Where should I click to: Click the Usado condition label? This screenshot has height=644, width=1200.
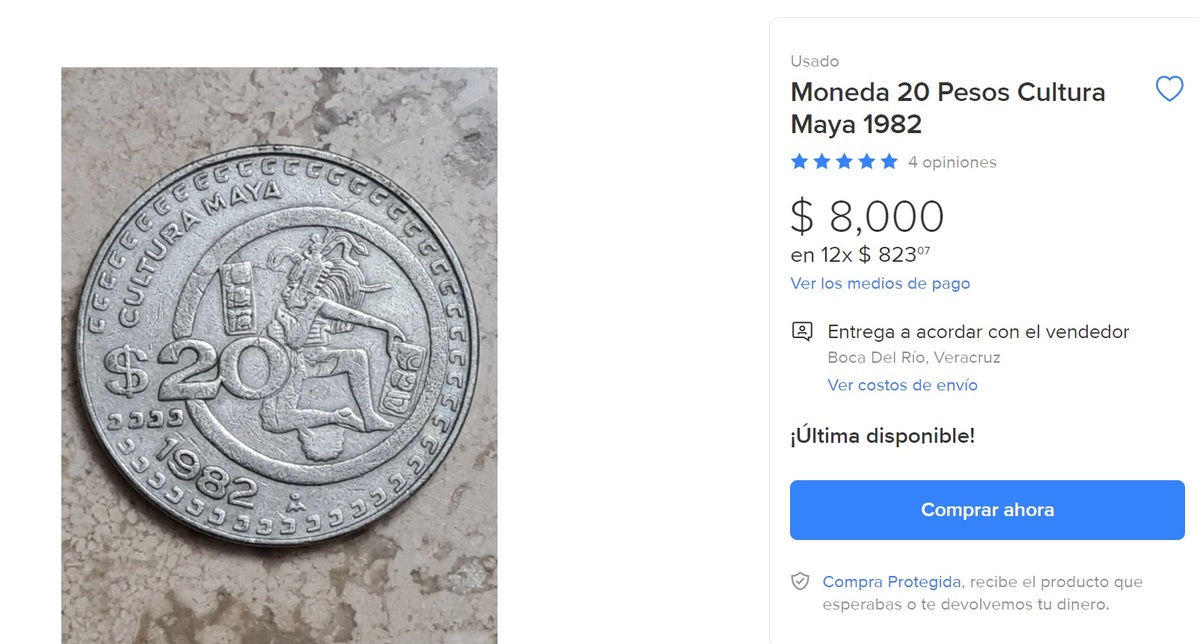[x=814, y=61]
